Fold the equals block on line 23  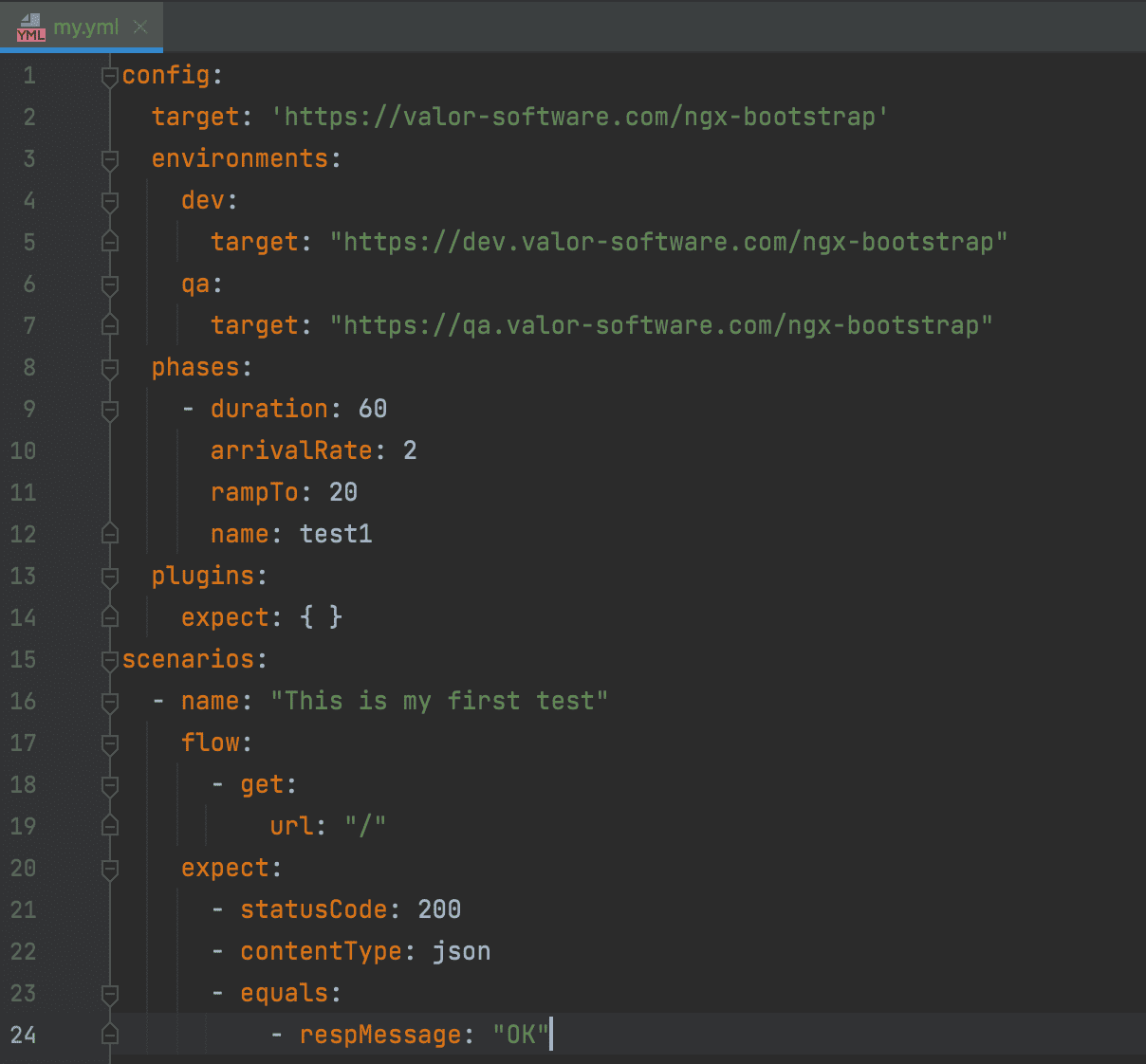[110, 994]
